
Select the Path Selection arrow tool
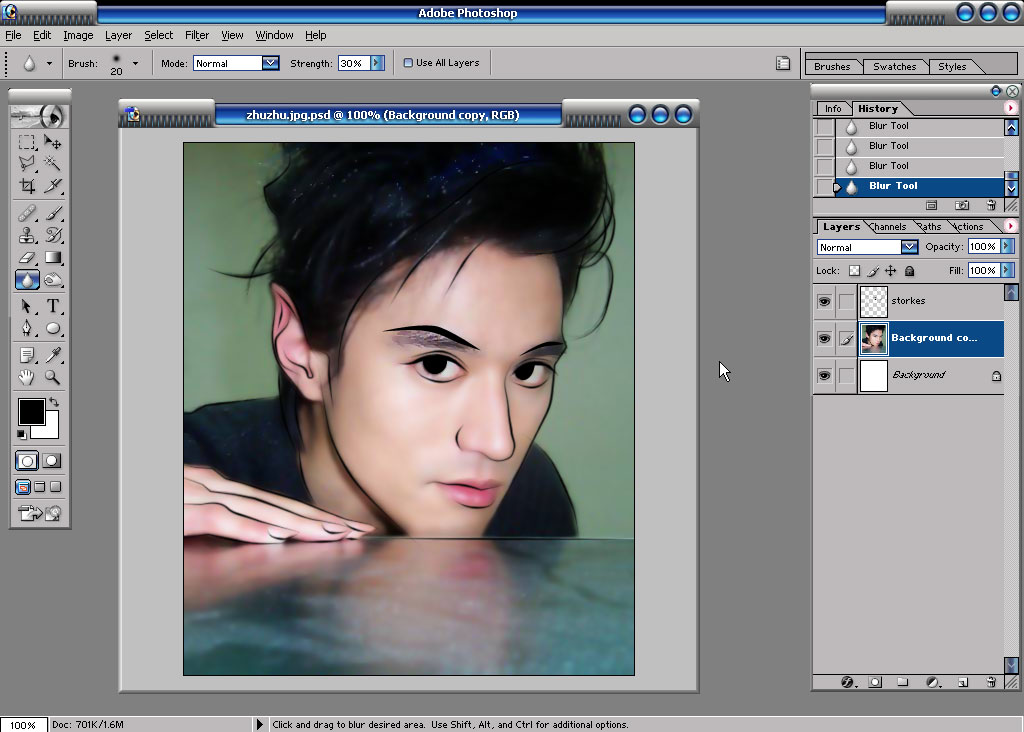click(x=27, y=306)
